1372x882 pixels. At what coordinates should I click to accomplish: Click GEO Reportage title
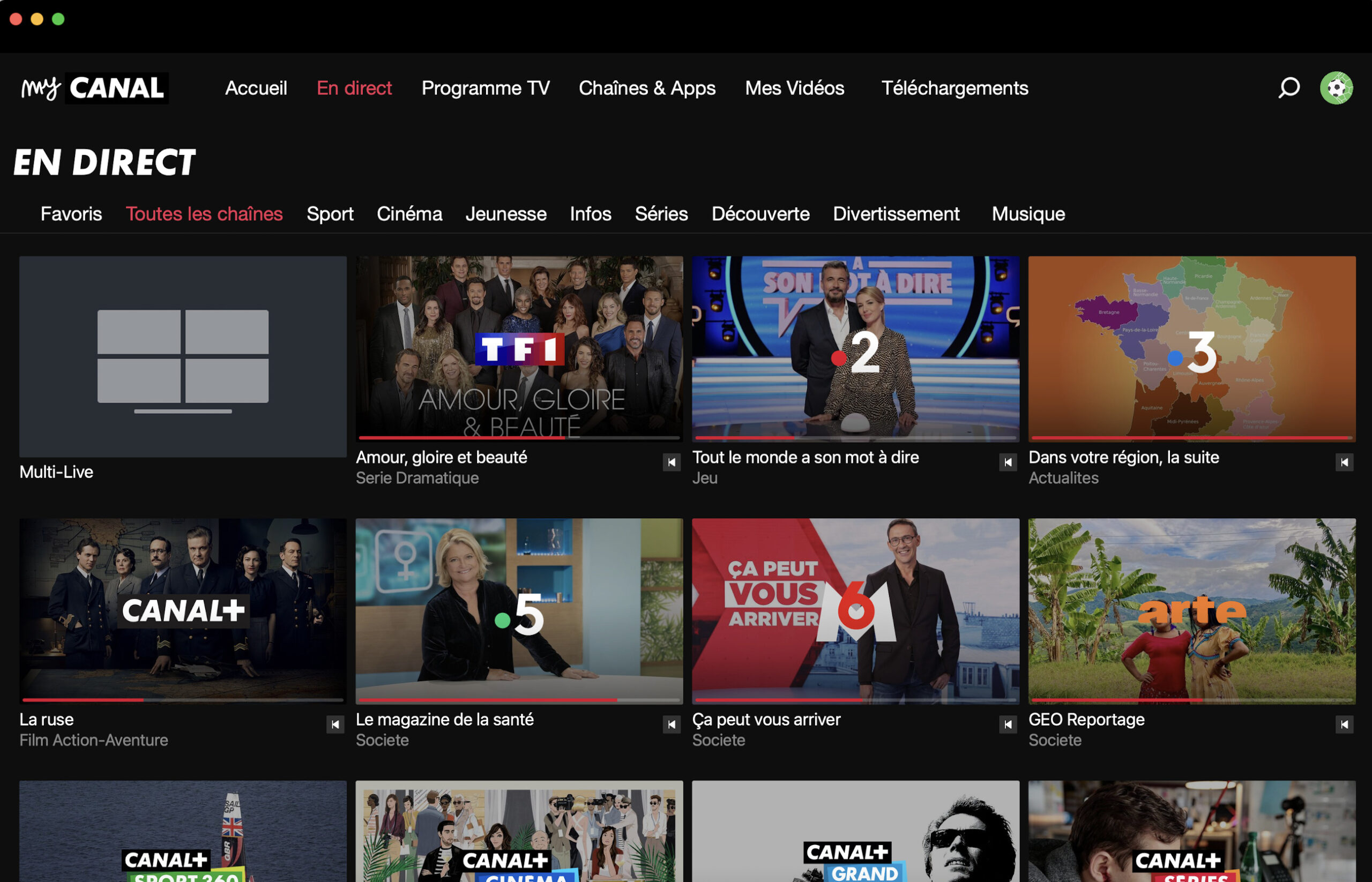point(1086,720)
